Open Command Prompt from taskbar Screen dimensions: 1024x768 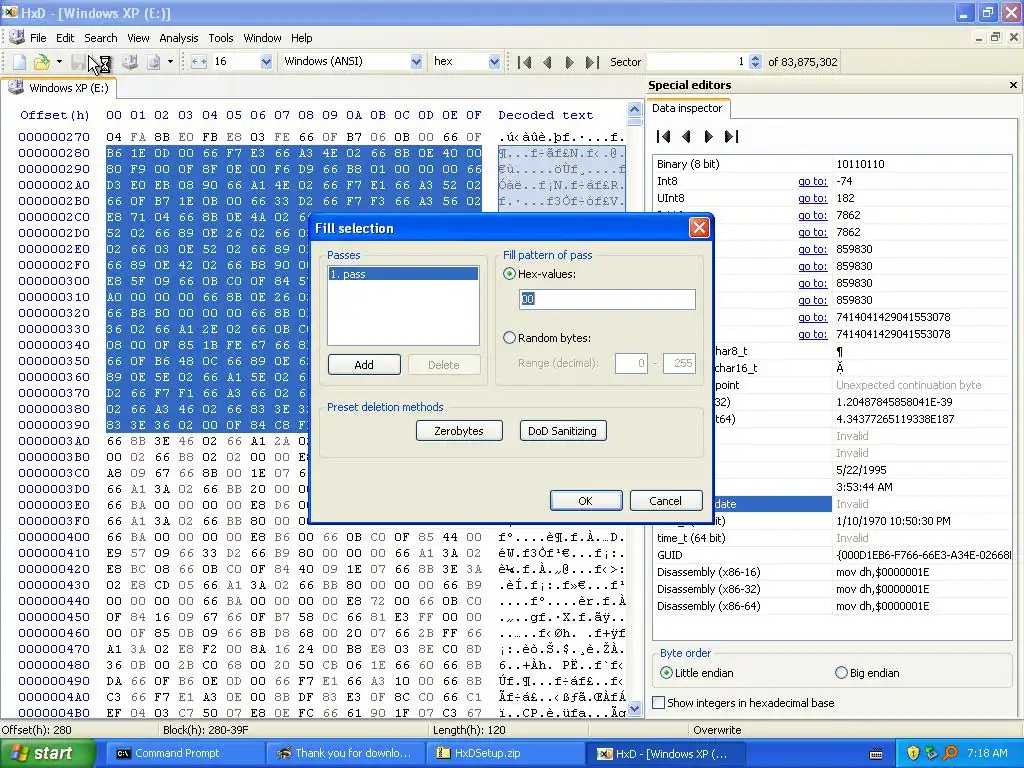(x=185, y=754)
